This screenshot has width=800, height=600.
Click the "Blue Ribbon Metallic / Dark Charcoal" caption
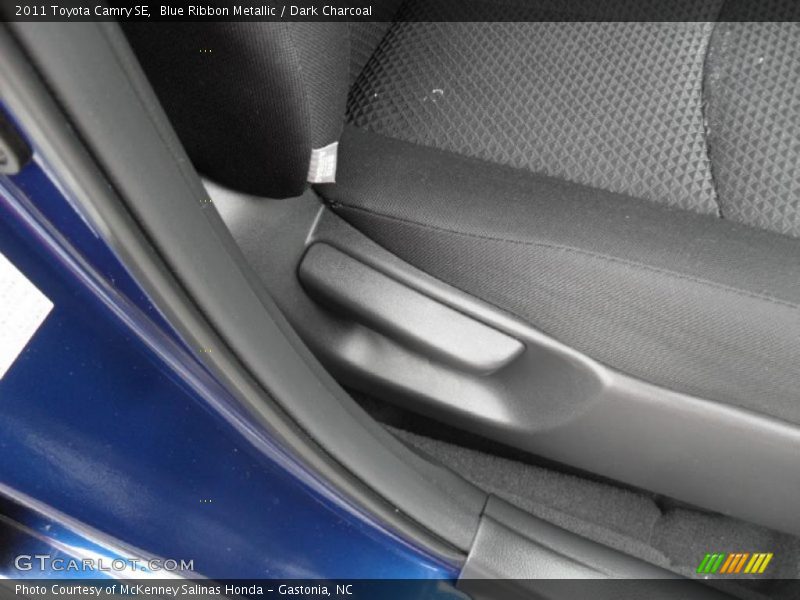pyautogui.click(x=265, y=11)
